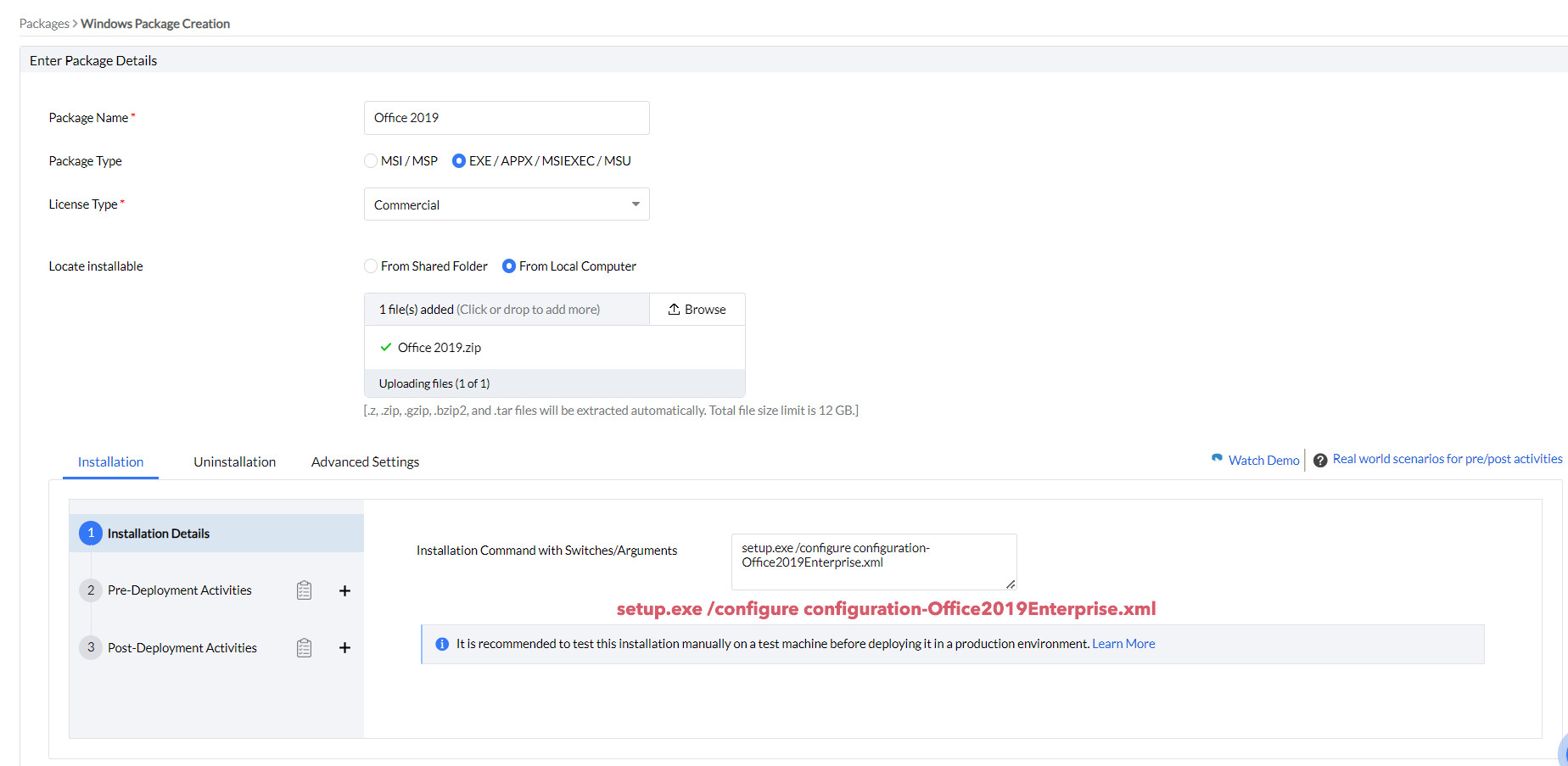This screenshot has height=766, width=1568.
Task: Select EXE / APPX / MSIEXEC / MSU package type
Action: [459, 160]
